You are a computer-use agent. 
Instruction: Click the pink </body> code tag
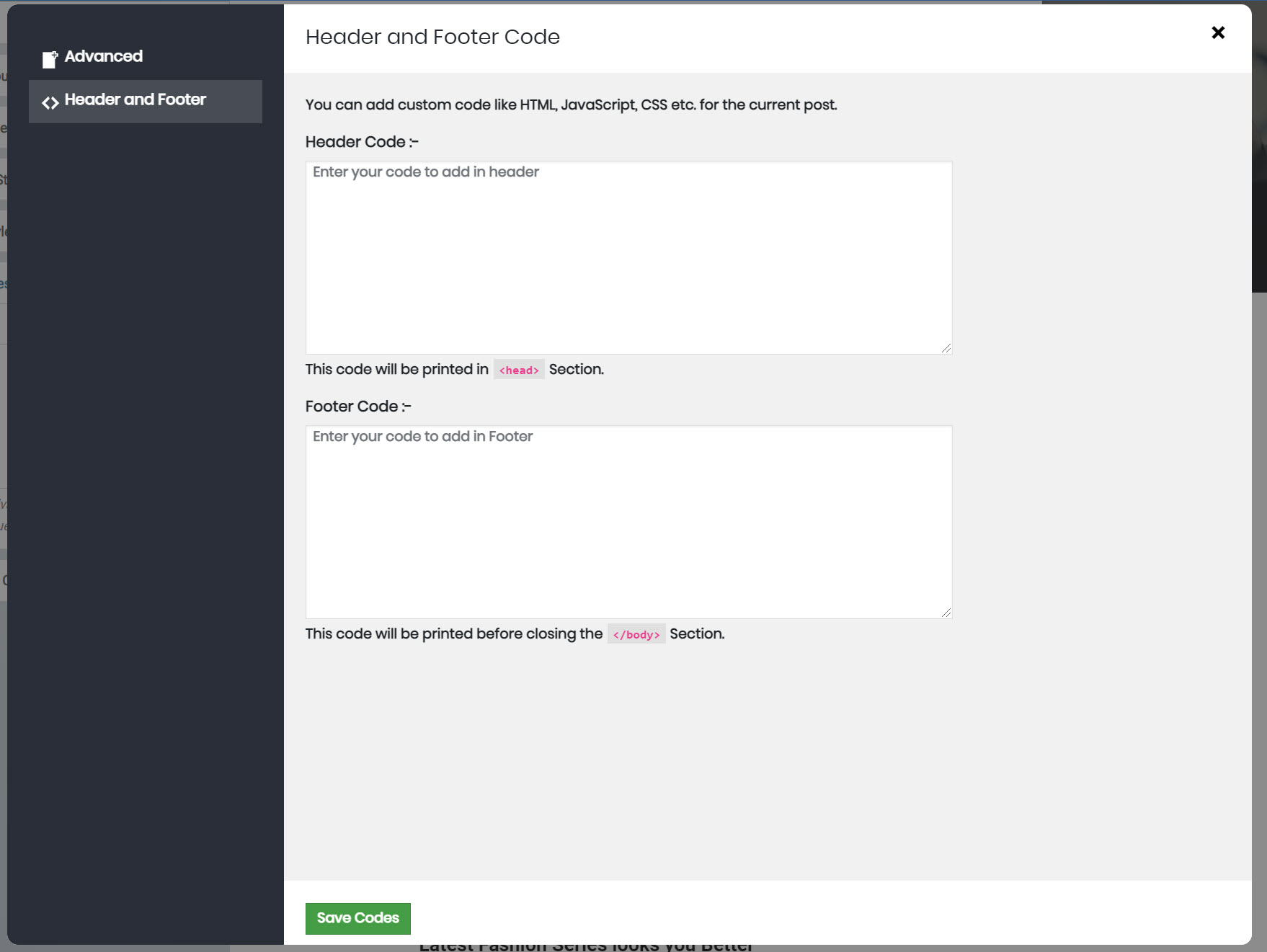point(636,634)
